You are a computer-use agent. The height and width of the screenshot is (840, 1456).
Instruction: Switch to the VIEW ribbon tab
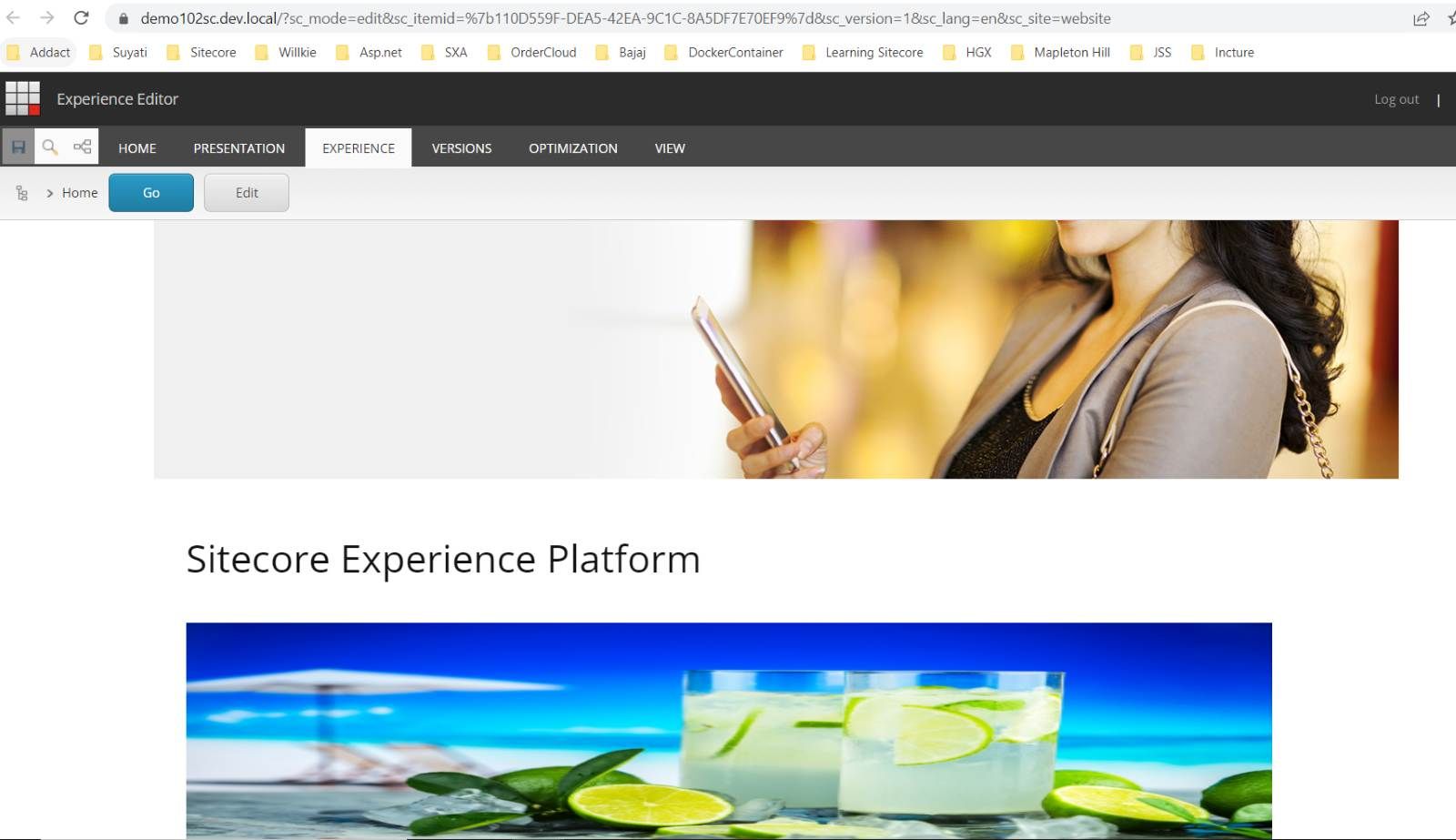[670, 148]
